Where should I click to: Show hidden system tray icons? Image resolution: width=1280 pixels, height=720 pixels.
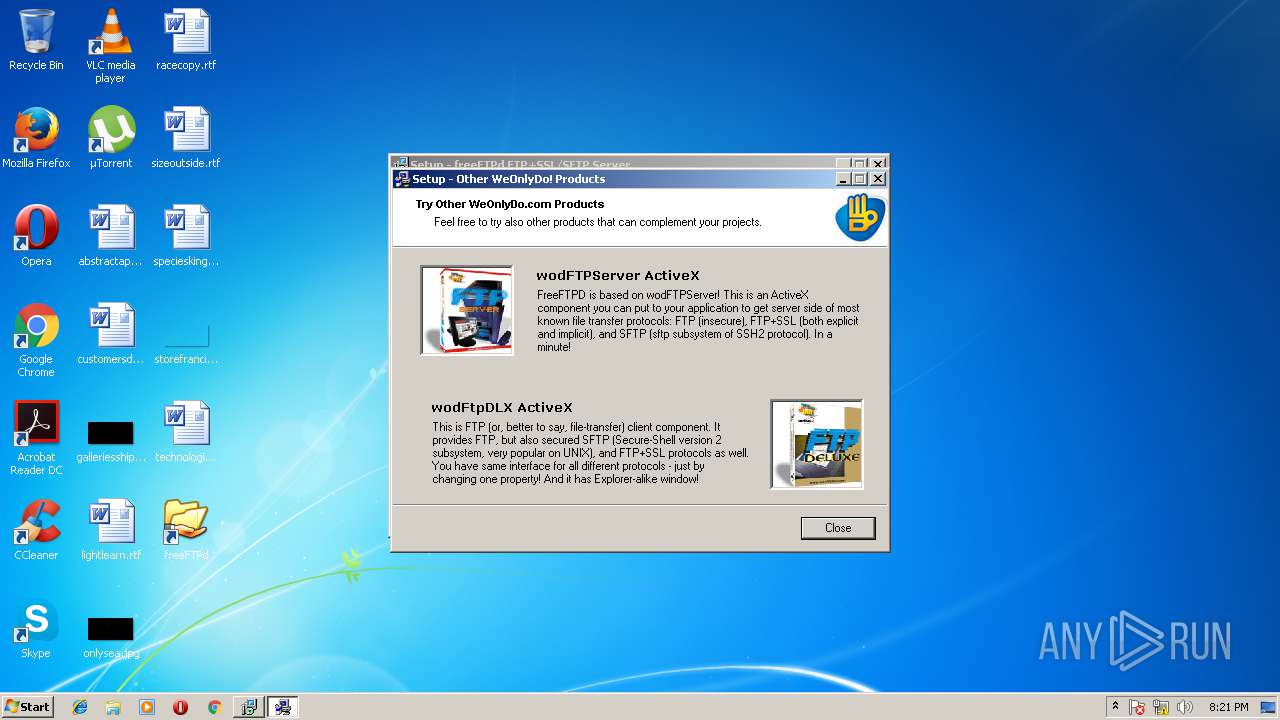click(x=1115, y=707)
